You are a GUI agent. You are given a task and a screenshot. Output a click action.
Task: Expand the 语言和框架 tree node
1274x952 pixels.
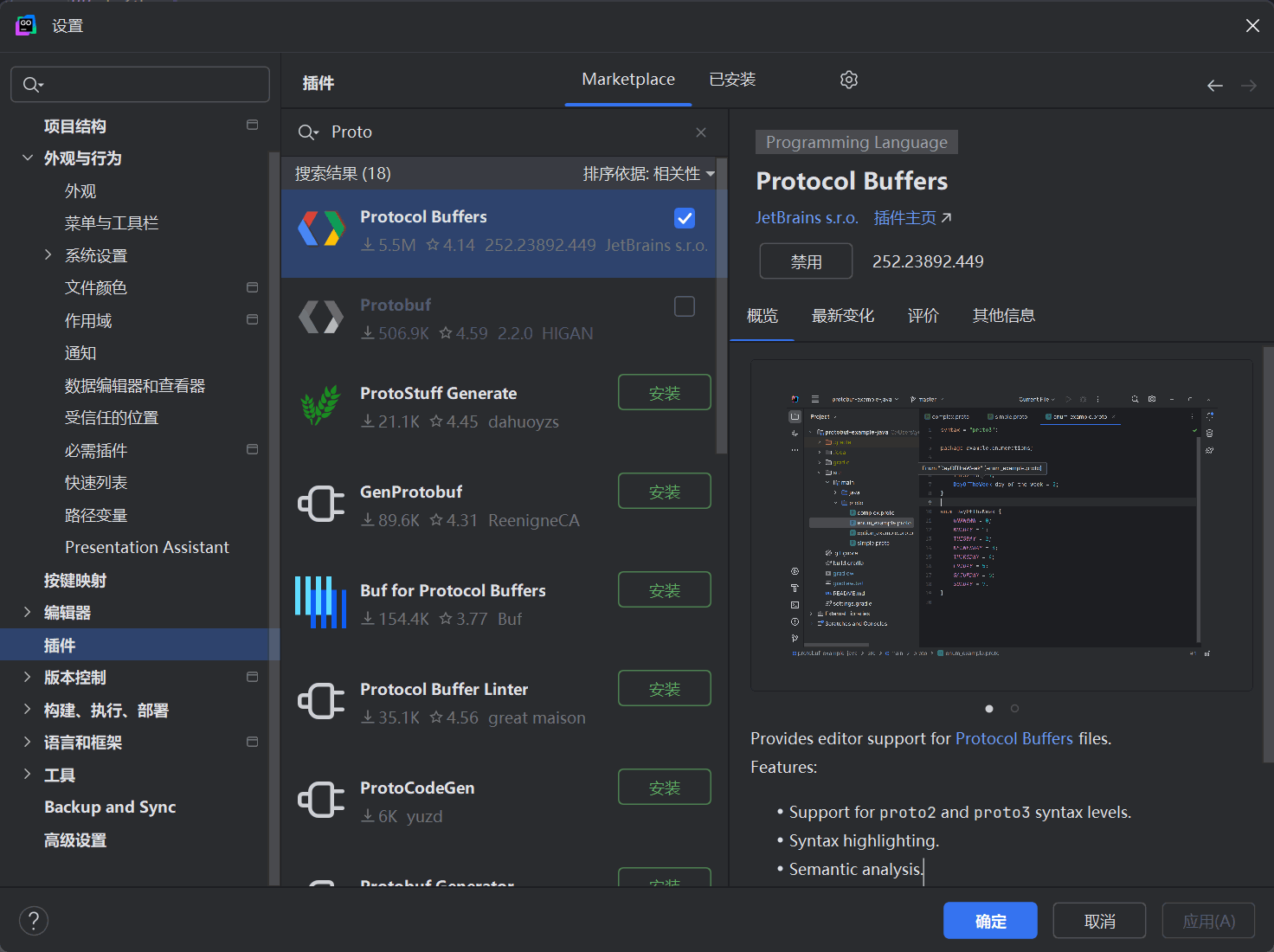point(28,742)
